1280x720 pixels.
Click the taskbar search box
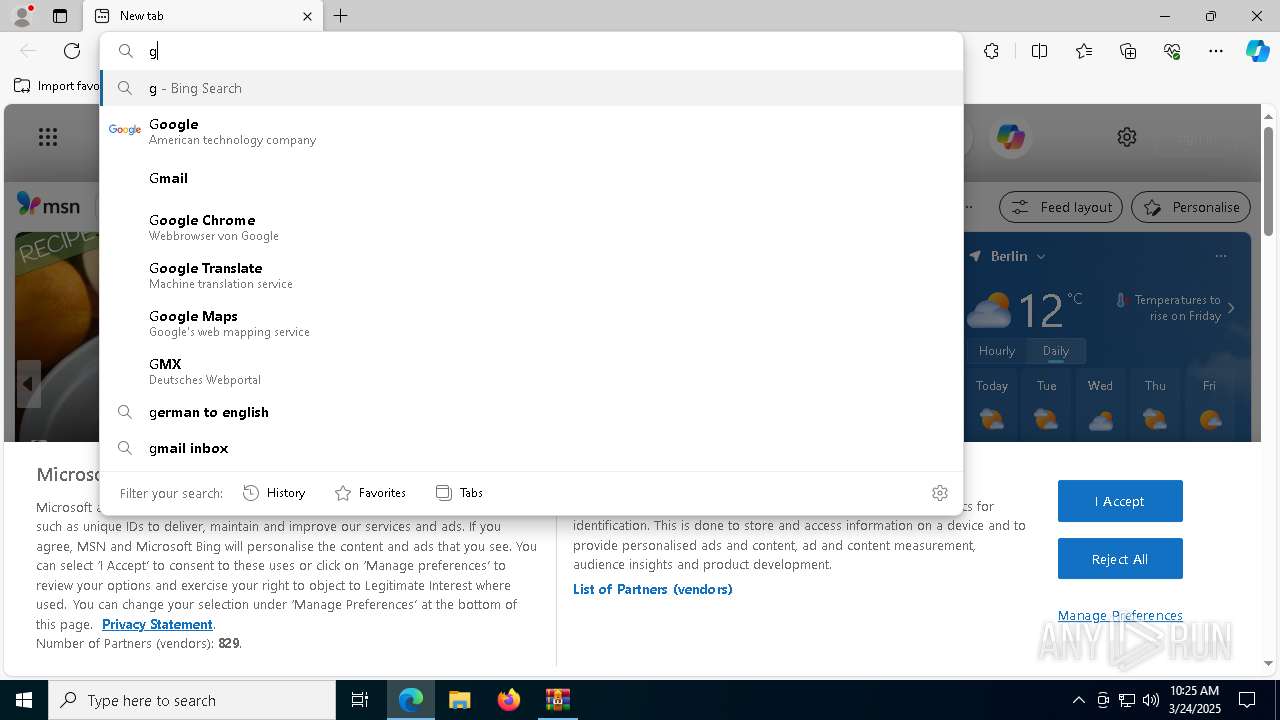coord(192,700)
